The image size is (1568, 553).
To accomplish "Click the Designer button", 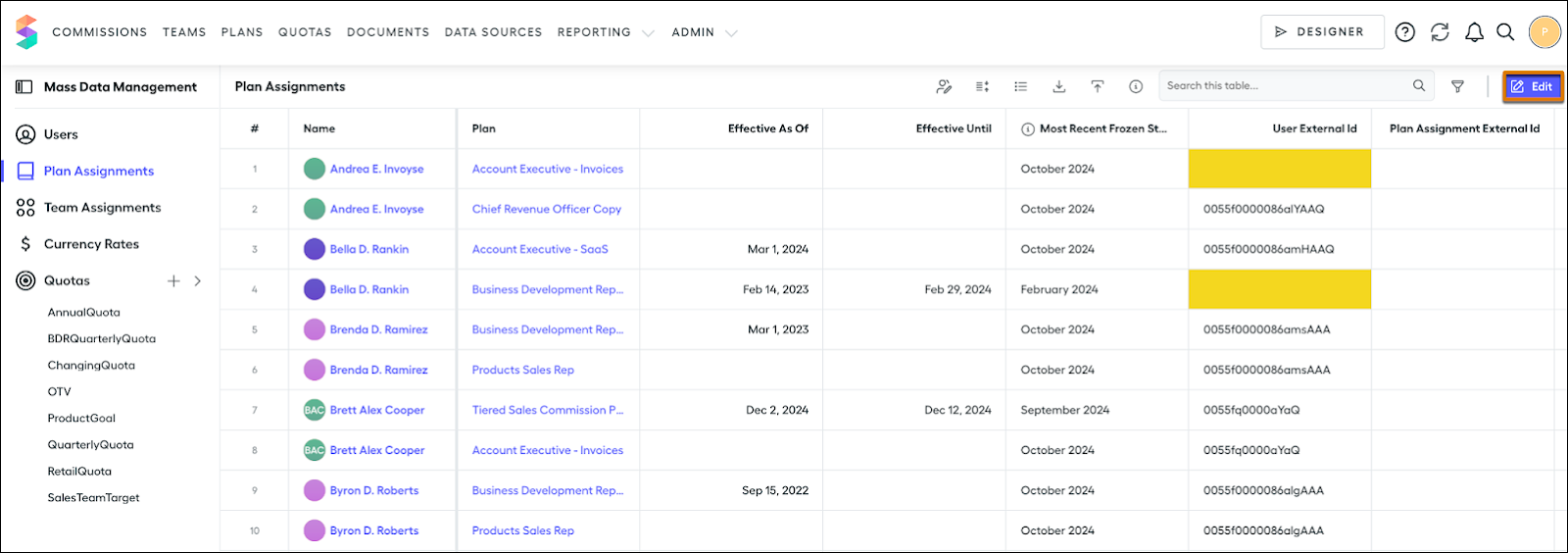I will 1322,32.
